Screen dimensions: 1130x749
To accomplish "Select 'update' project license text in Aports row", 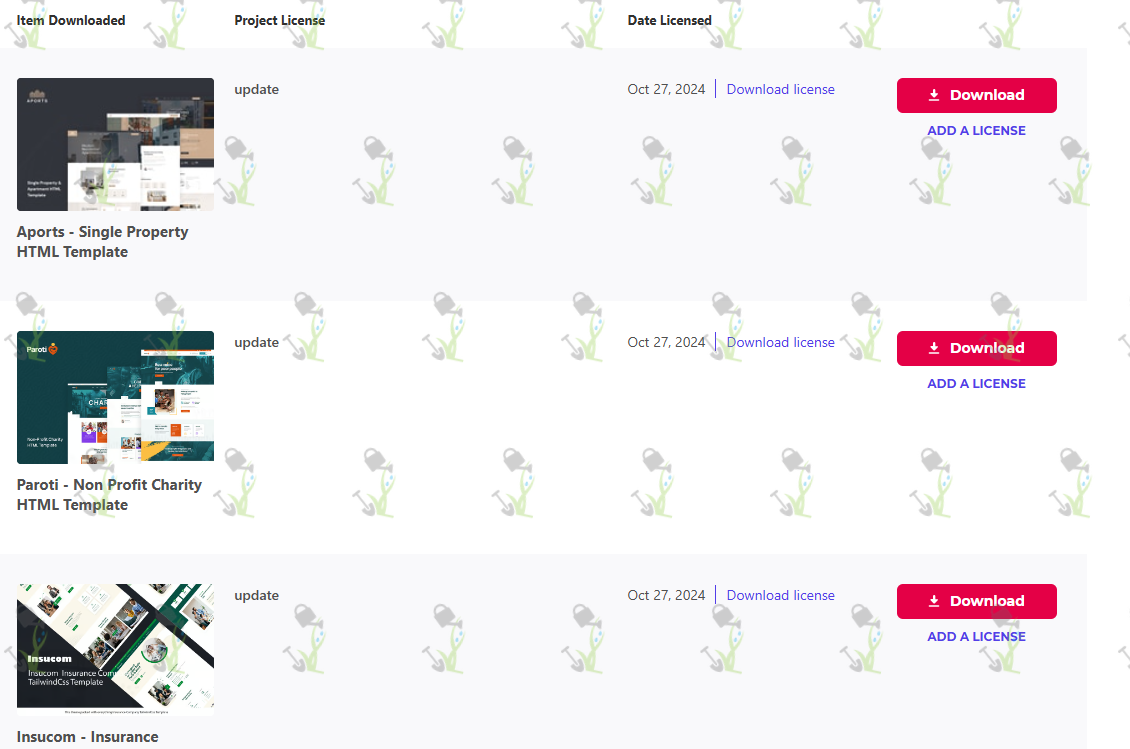I will 257,89.
